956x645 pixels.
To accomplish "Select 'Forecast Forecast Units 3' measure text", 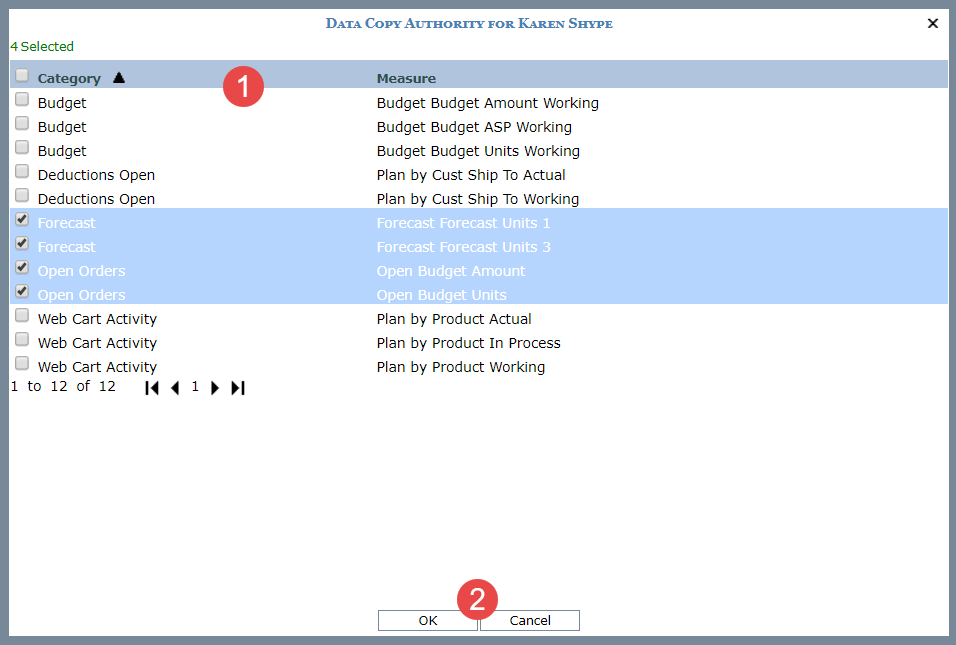I will [x=463, y=247].
